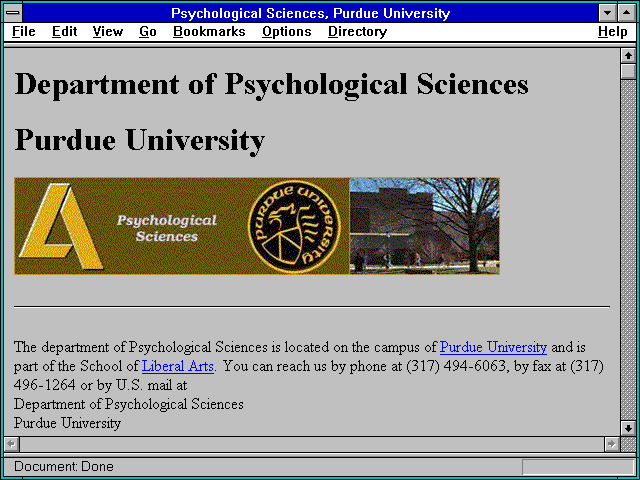Click the phone number (317) 494-6063
Viewport: 640px width, 480px height.
456,366
